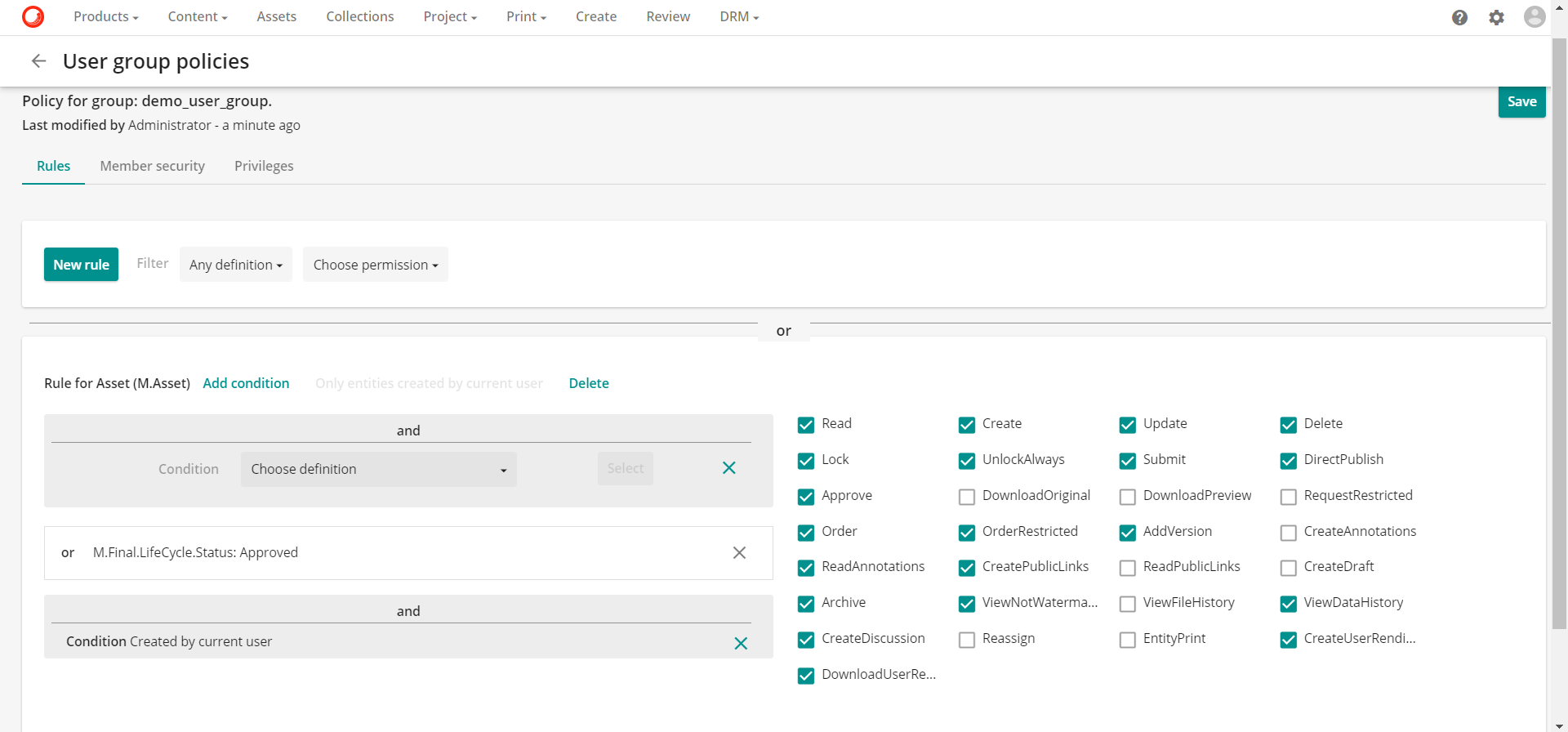This screenshot has height=732, width=1568.
Task: Open the settings gear icon
Action: tap(1496, 17)
